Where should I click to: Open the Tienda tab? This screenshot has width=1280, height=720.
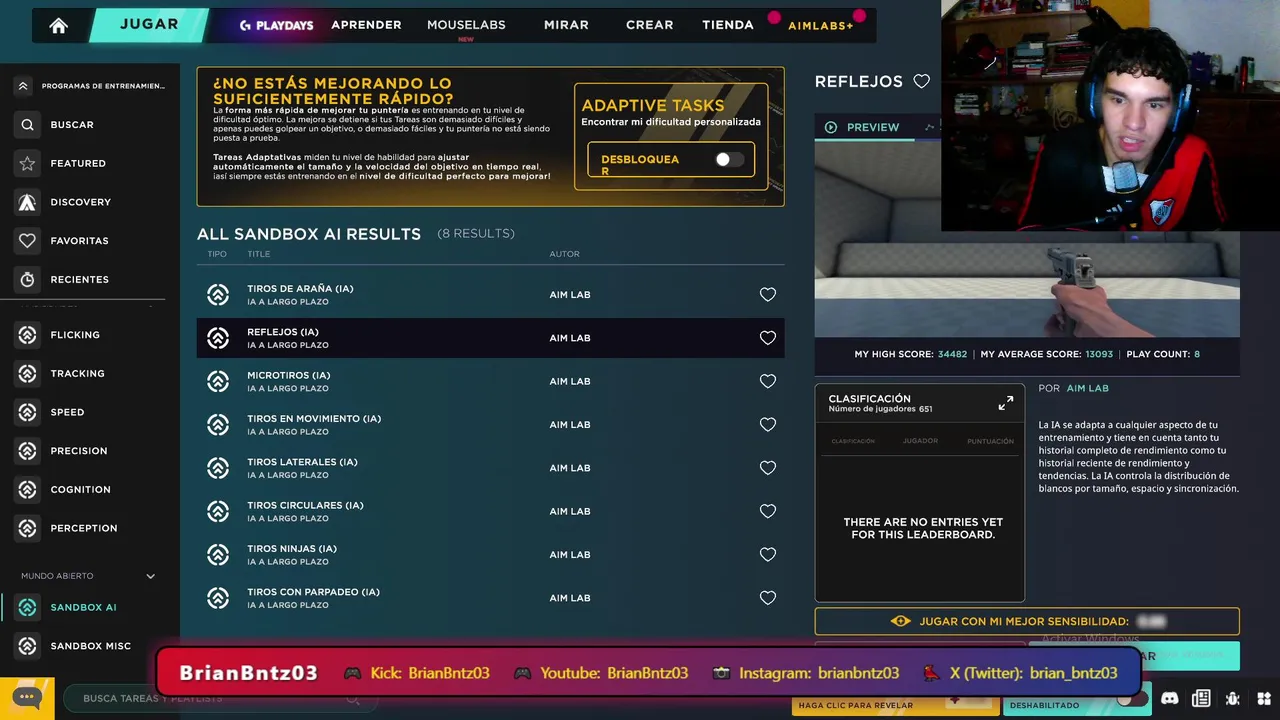coord(728,25)
